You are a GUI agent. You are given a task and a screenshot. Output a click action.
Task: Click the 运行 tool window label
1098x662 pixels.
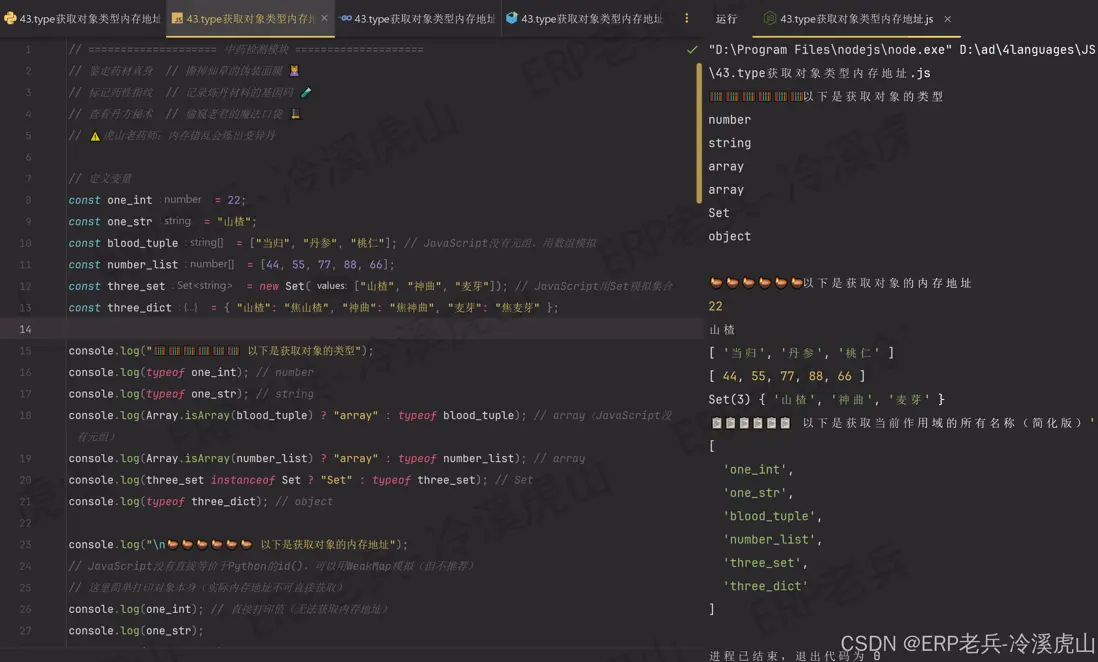(726, 19)
